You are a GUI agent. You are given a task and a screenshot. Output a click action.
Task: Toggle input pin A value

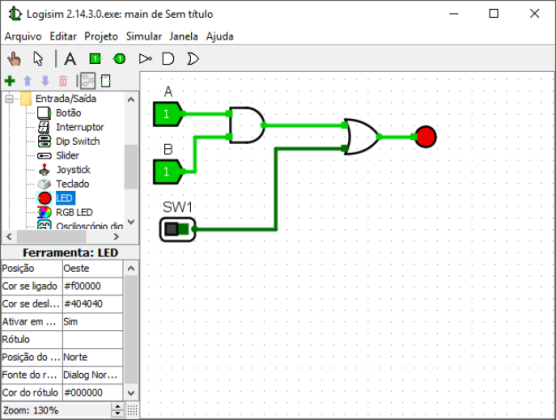point(166,114)
